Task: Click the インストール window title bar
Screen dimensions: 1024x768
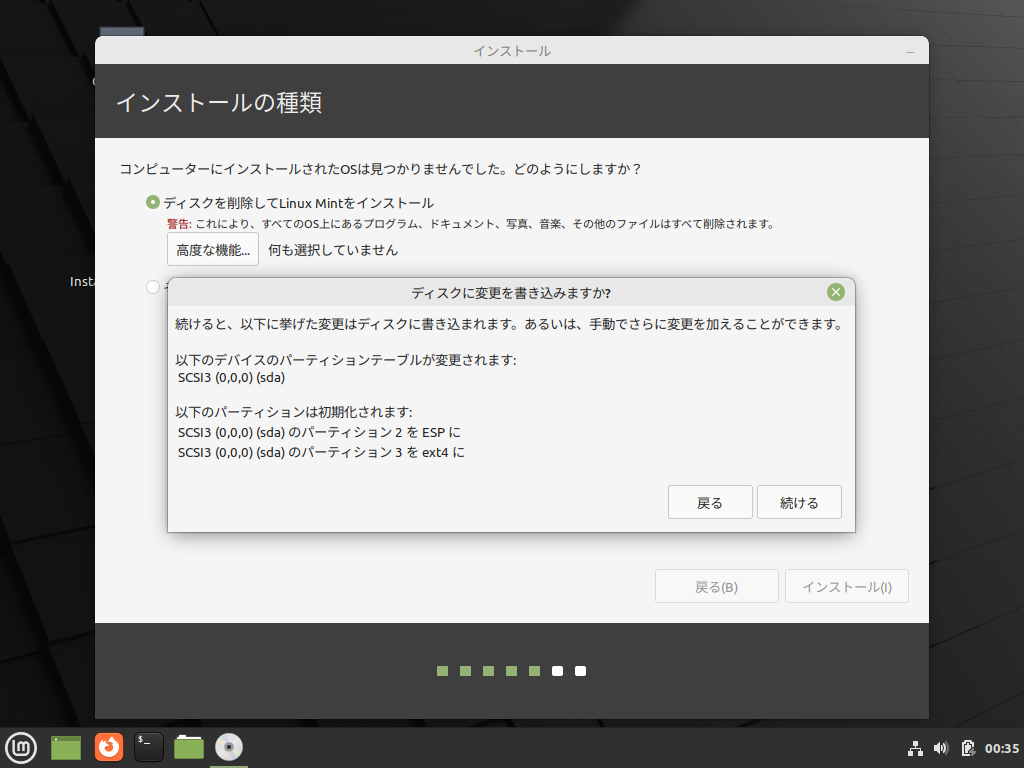Action: tap(511, 51)
